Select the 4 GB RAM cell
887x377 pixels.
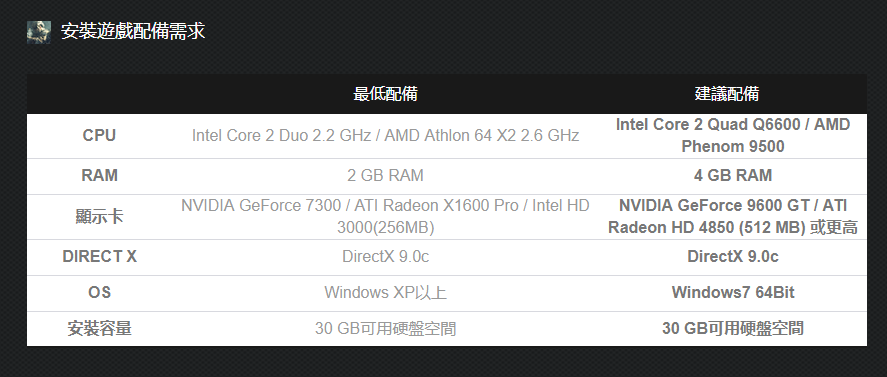tap(733, 175)
